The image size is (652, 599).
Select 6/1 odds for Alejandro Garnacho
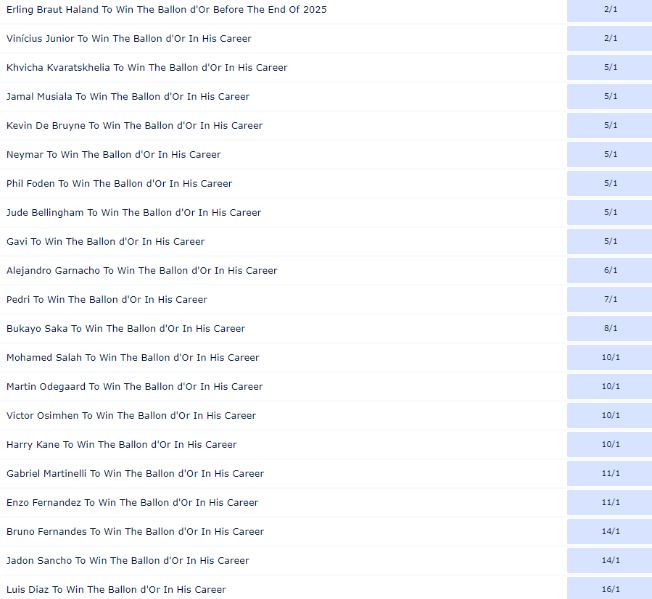[x=610, y=270]
